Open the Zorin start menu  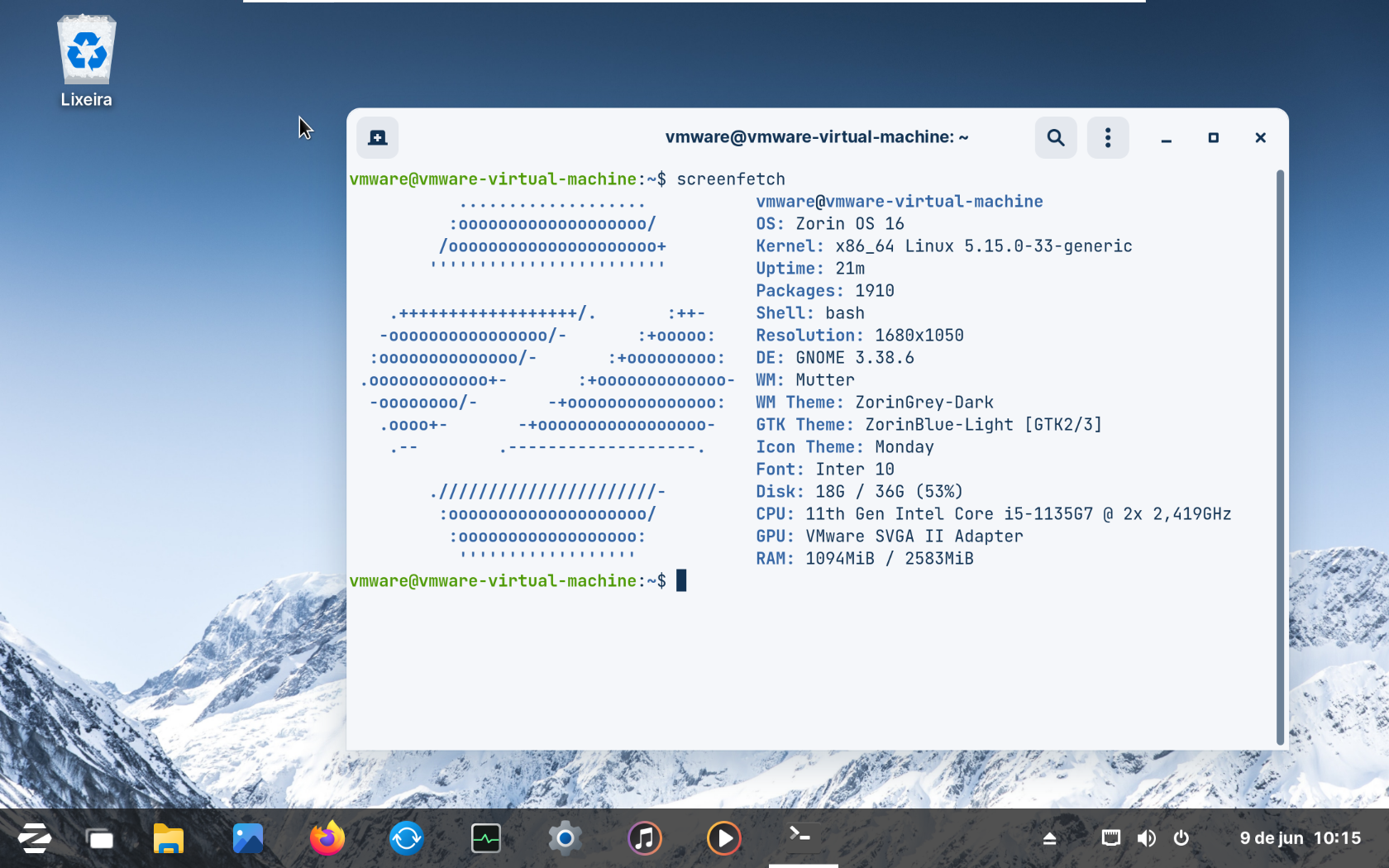tap(35, 838)
